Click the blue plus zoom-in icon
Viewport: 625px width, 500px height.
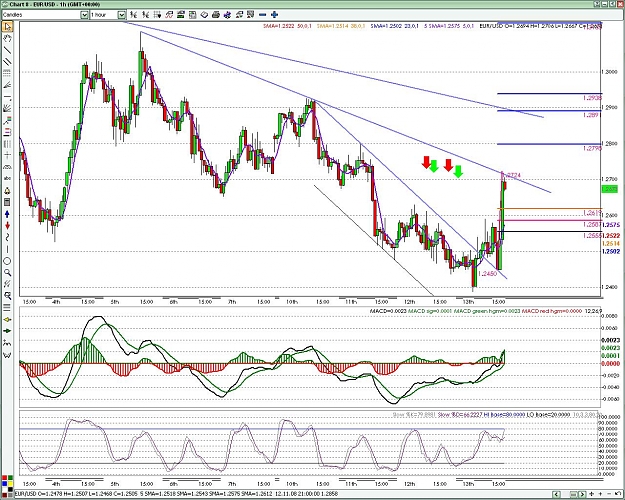click(x=275, y=15)
